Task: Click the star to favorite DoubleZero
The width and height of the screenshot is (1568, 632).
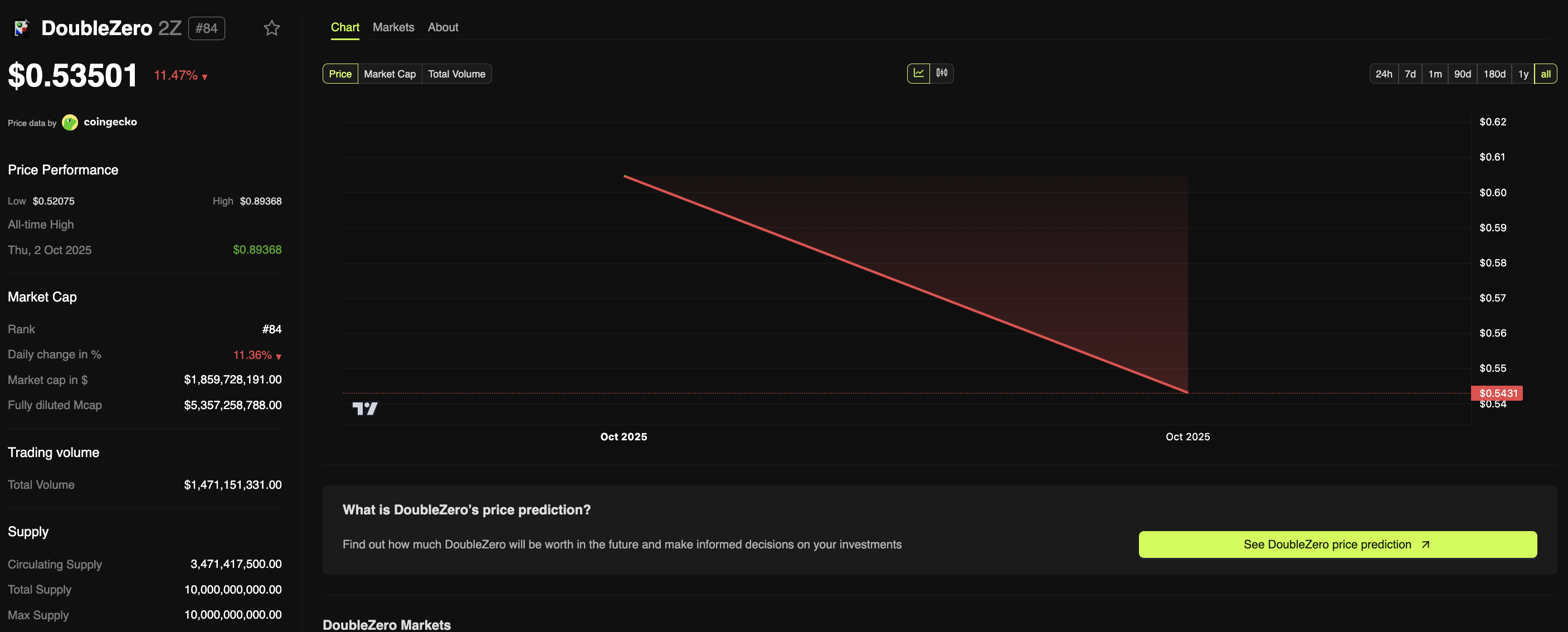Action: click(271, 28)
